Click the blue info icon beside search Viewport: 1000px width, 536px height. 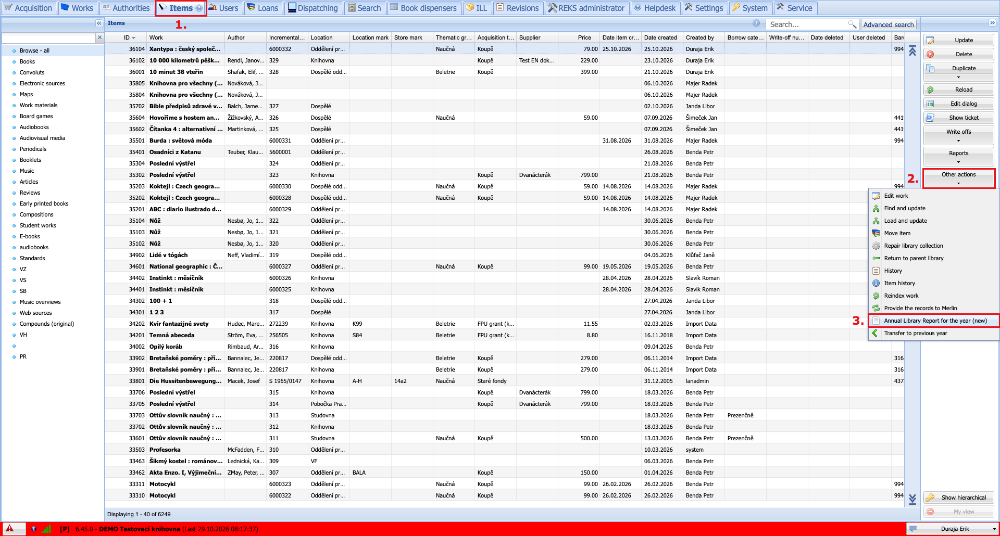click(756, 24)
